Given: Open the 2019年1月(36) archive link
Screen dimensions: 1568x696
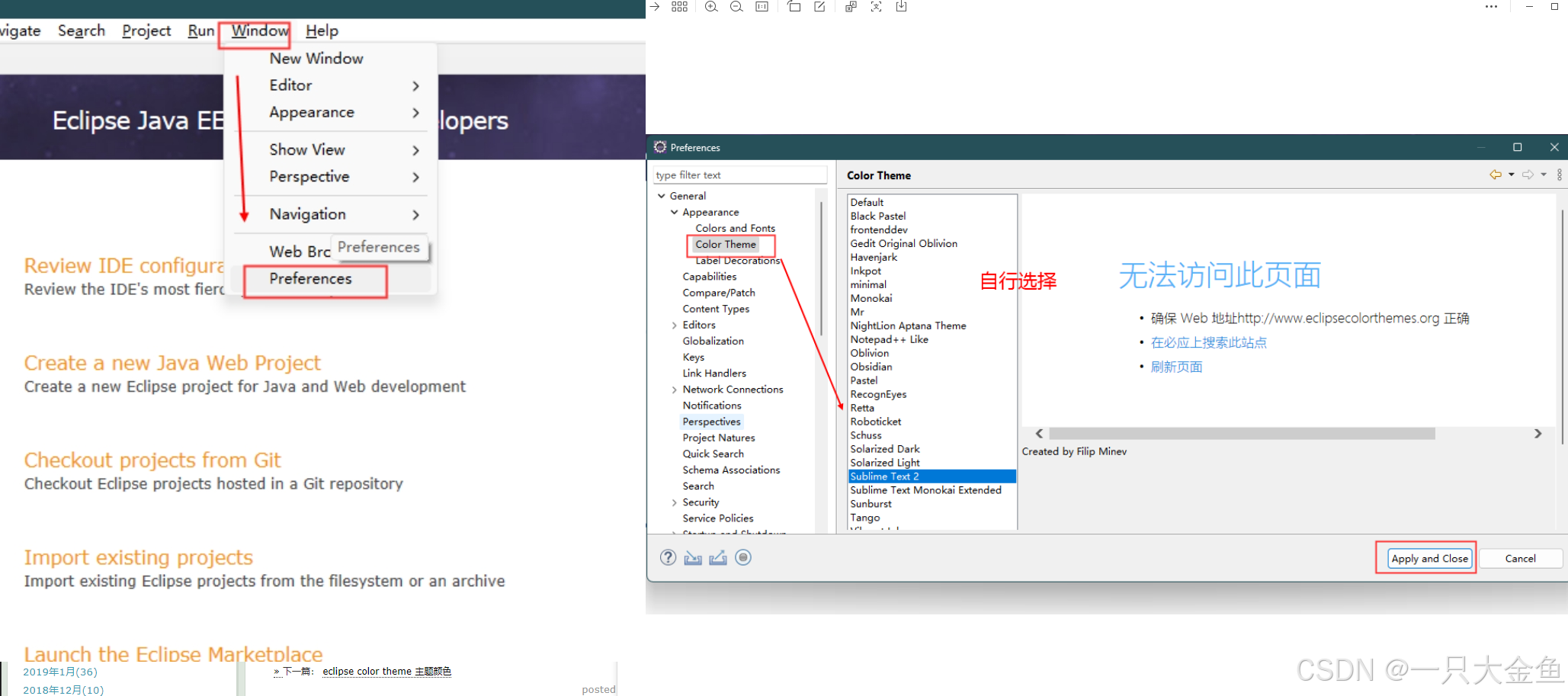Looking at the screenshot, I should tap(60, 672).
